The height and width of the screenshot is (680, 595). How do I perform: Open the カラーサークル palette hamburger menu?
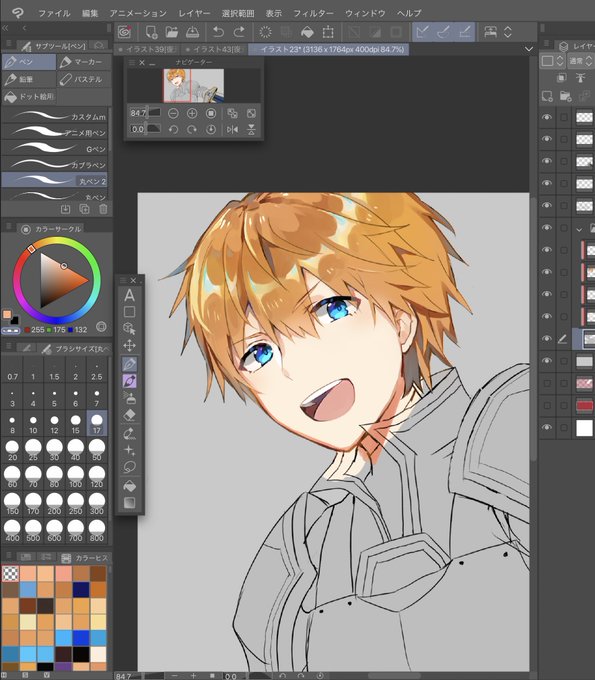[x=8, y=226]
